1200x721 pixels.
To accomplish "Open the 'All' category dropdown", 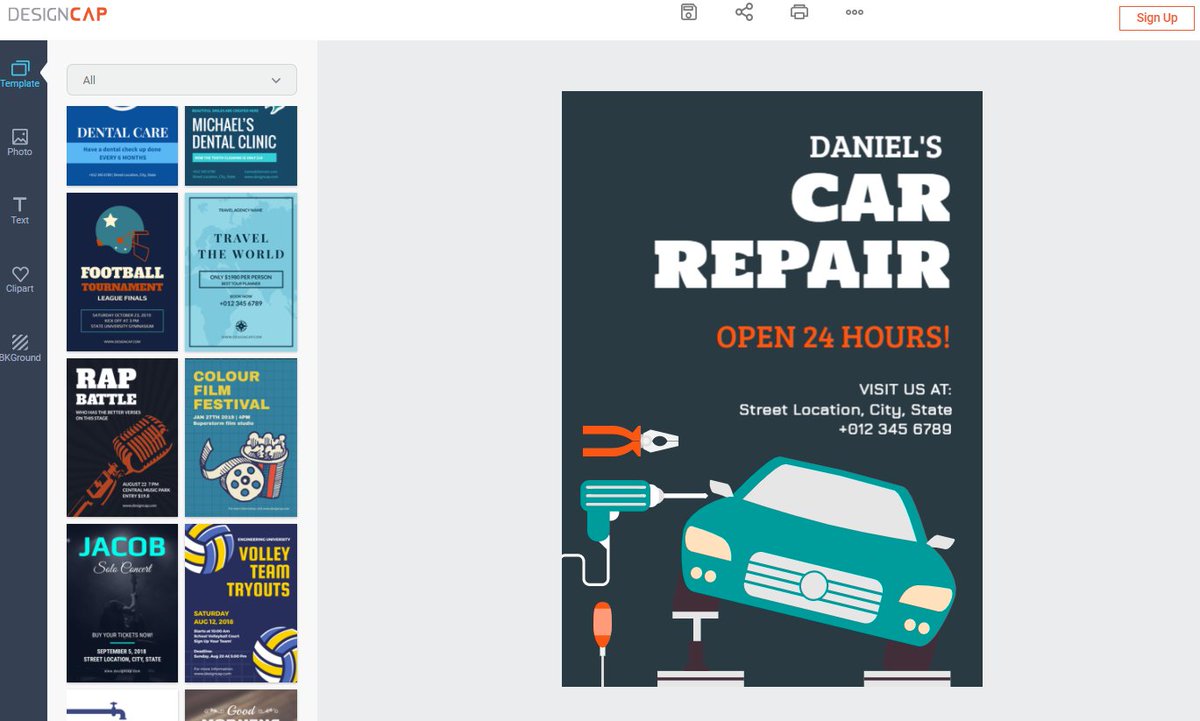I will (x=180, y=79).
